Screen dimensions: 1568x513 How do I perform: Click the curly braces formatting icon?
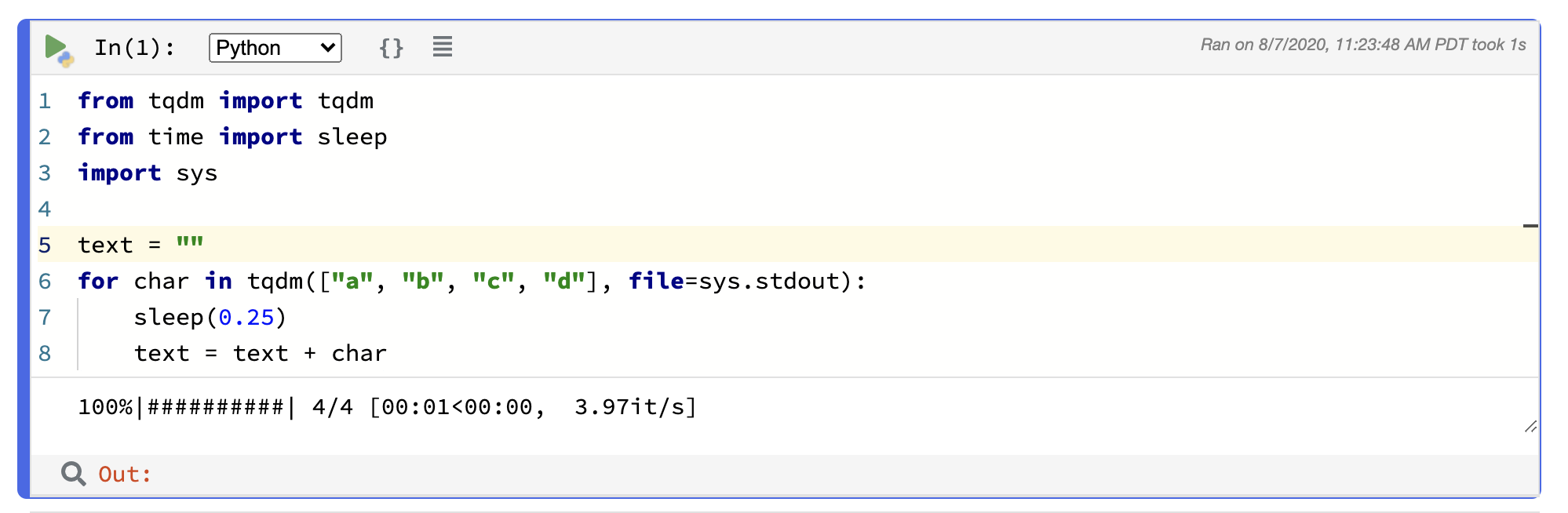coord(392,47)
